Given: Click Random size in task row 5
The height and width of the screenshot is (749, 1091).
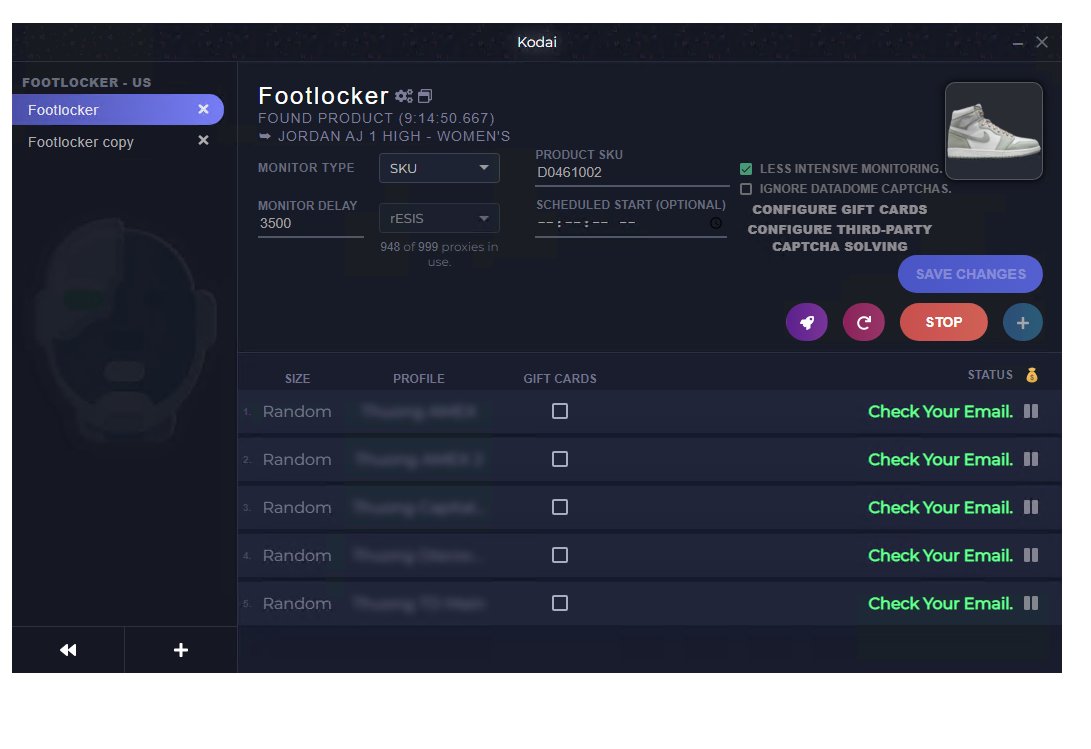Looking at the screenshot, I should pyautogui.click(x=297, y=604).
